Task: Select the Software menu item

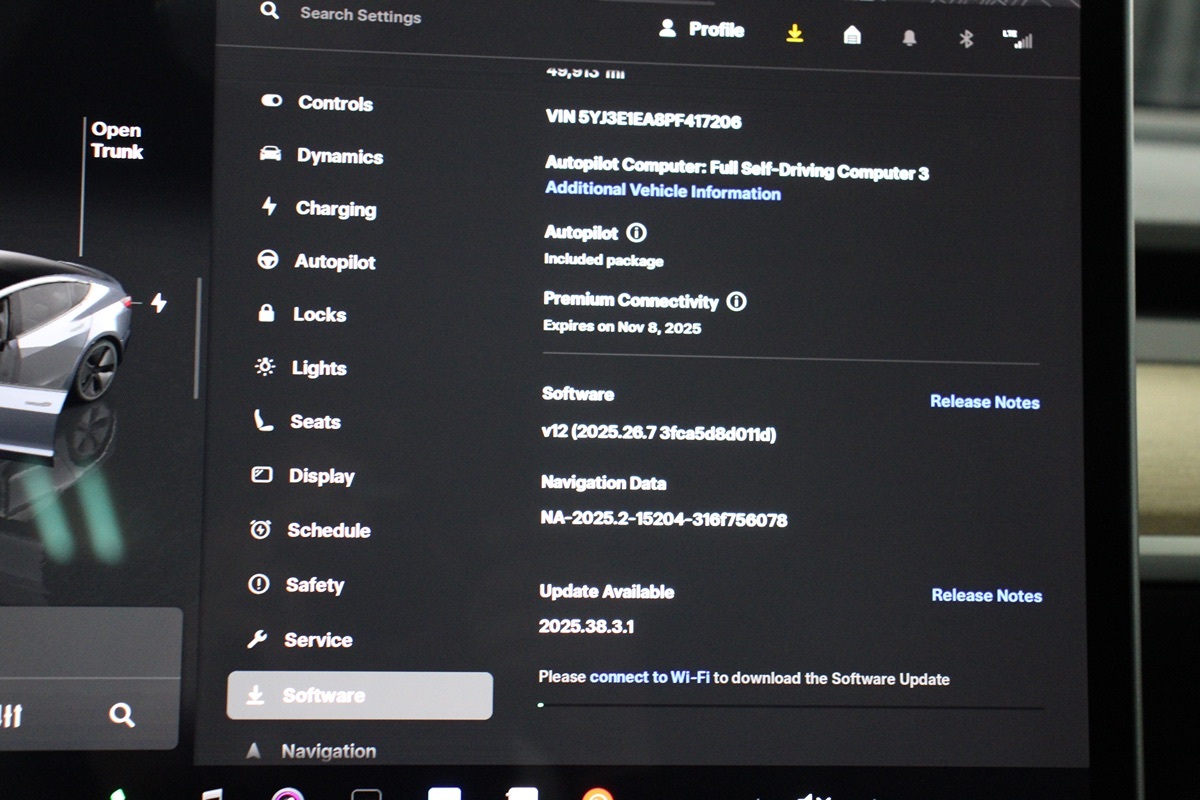Action: [x=359, y=695]
